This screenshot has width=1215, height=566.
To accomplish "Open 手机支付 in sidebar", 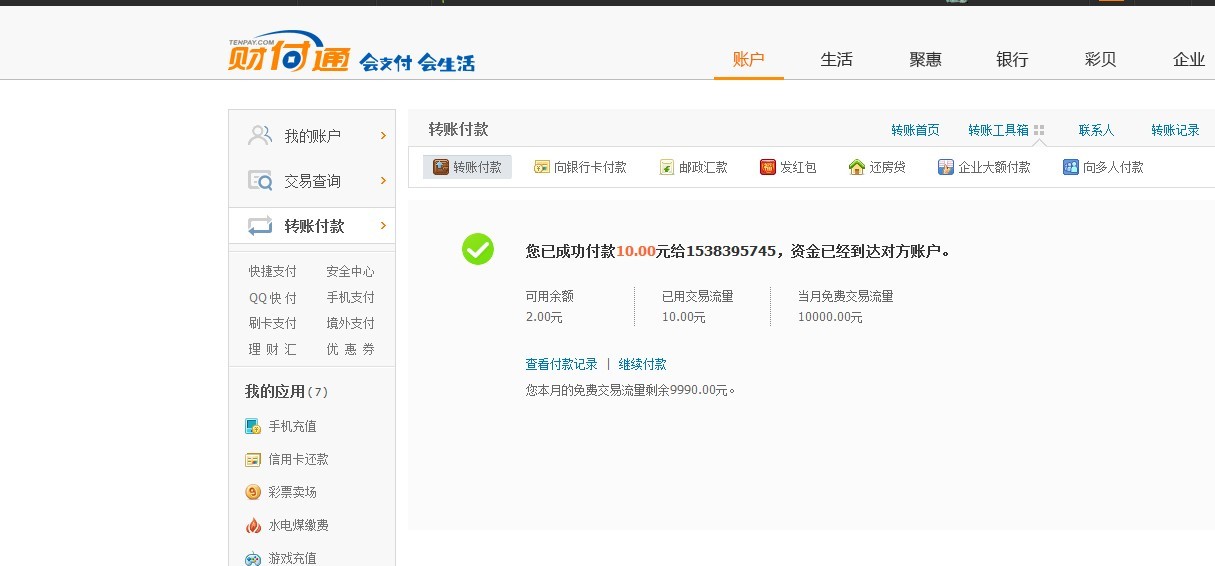I will (x=350, y=297).
